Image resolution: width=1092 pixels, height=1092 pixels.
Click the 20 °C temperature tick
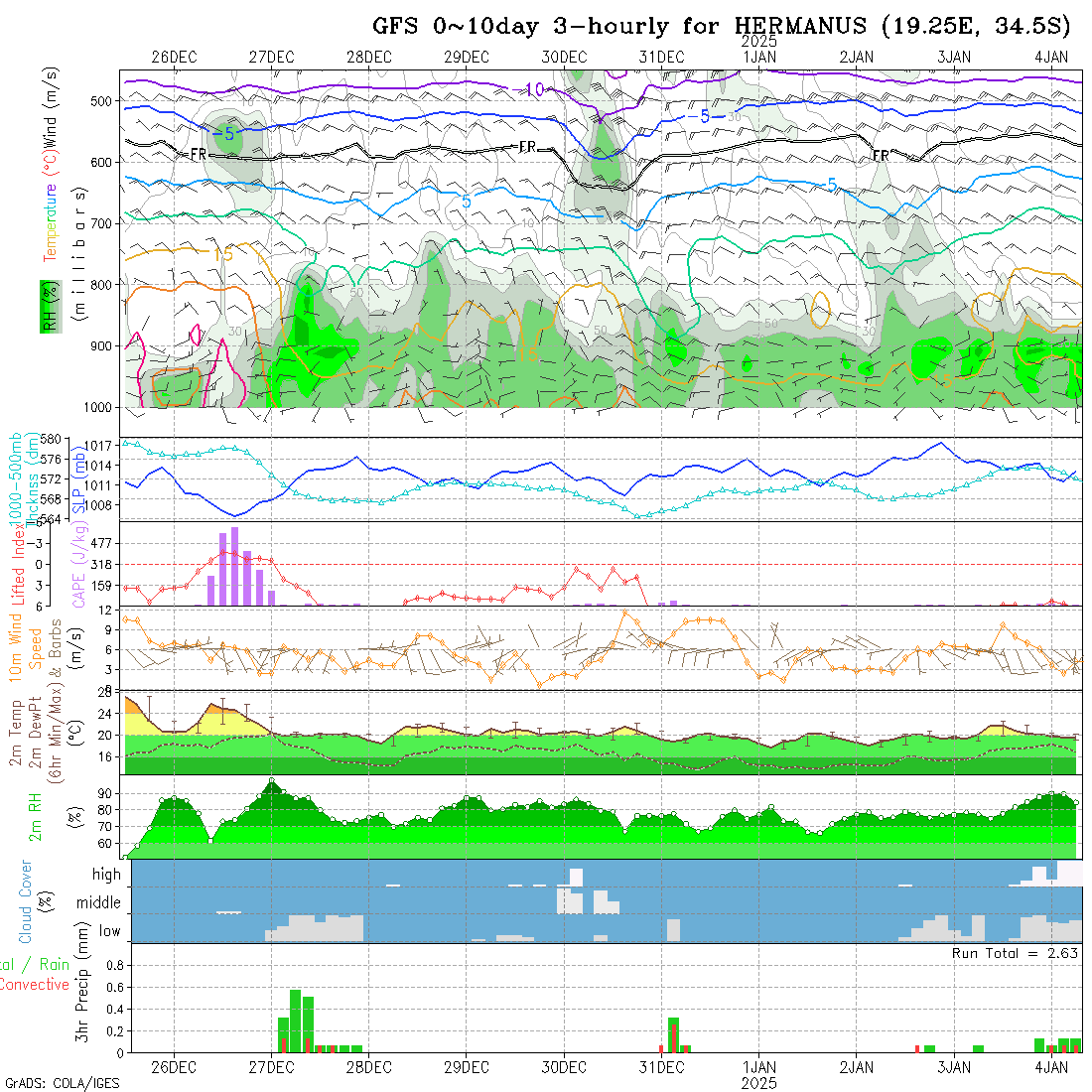coord(105,736)
